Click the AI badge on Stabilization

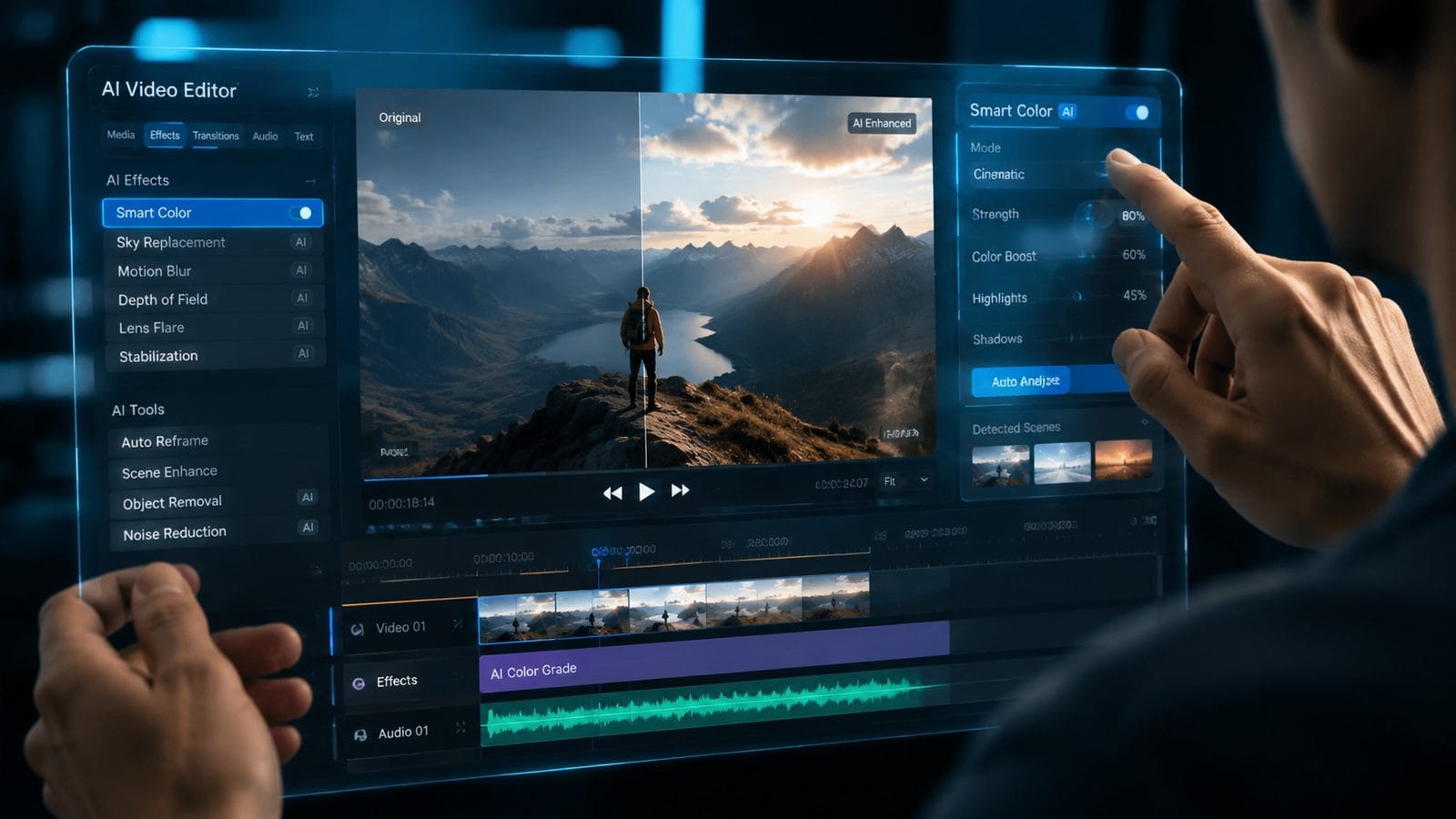tap(304, 353)
